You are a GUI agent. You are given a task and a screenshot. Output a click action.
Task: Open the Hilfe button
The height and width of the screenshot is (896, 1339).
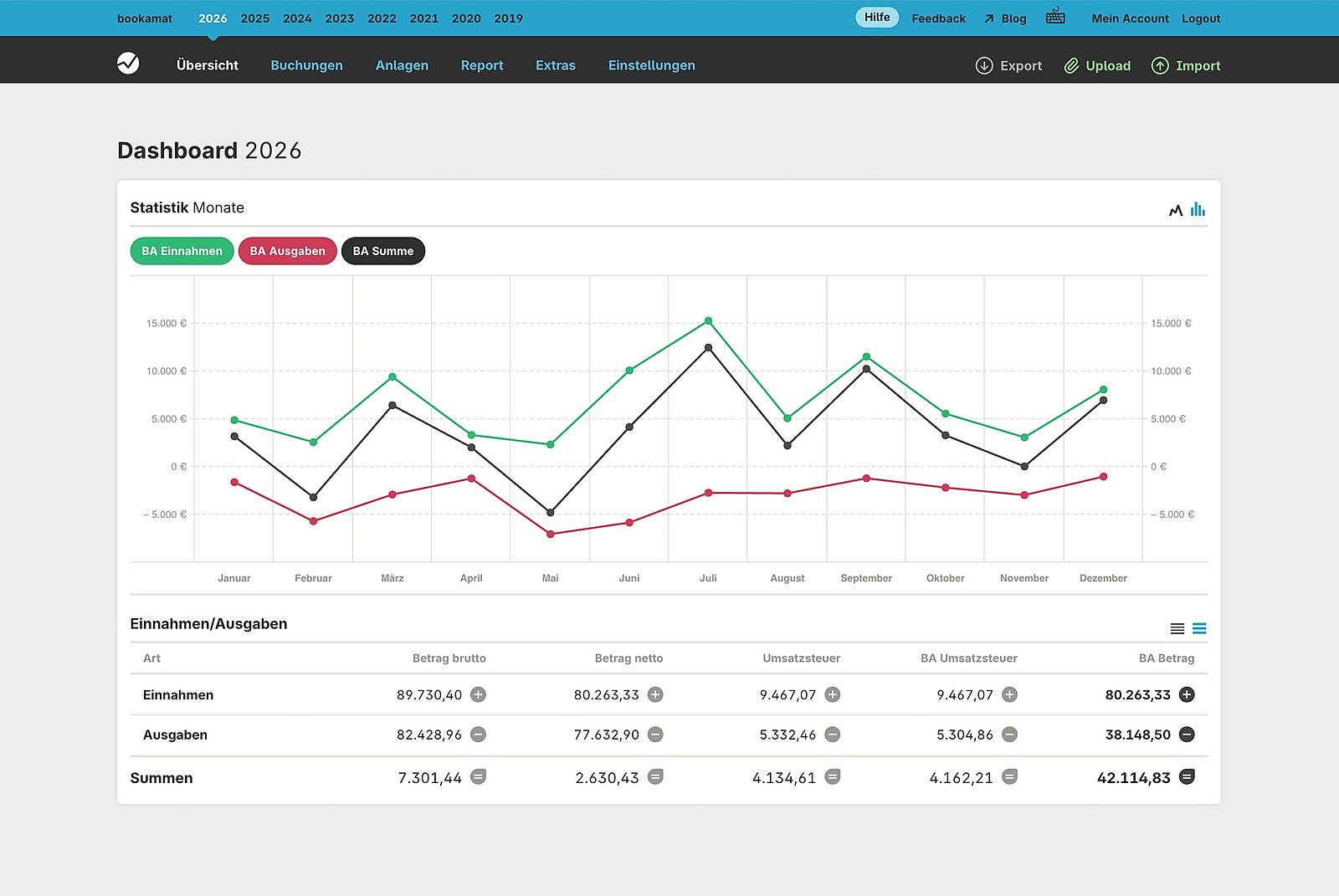(x=876, y=17)
